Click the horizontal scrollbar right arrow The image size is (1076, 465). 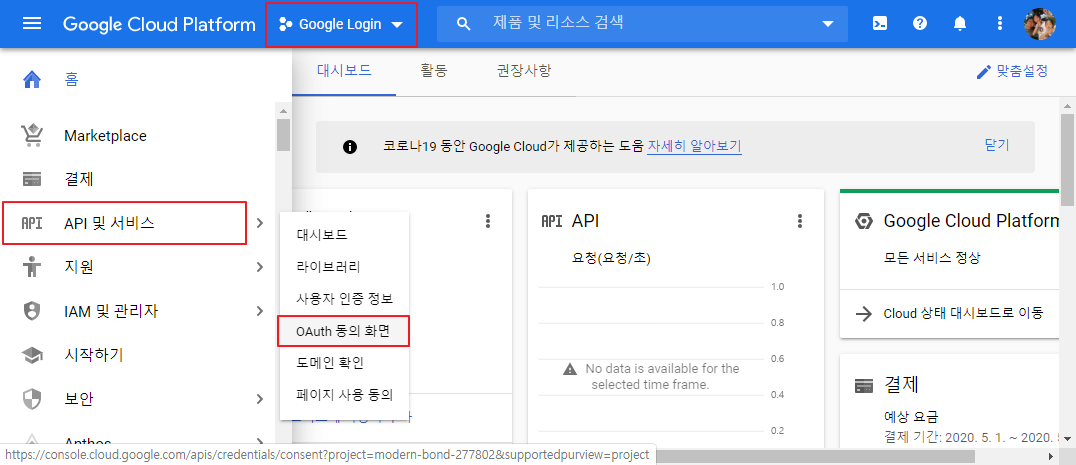point(1051,456)
